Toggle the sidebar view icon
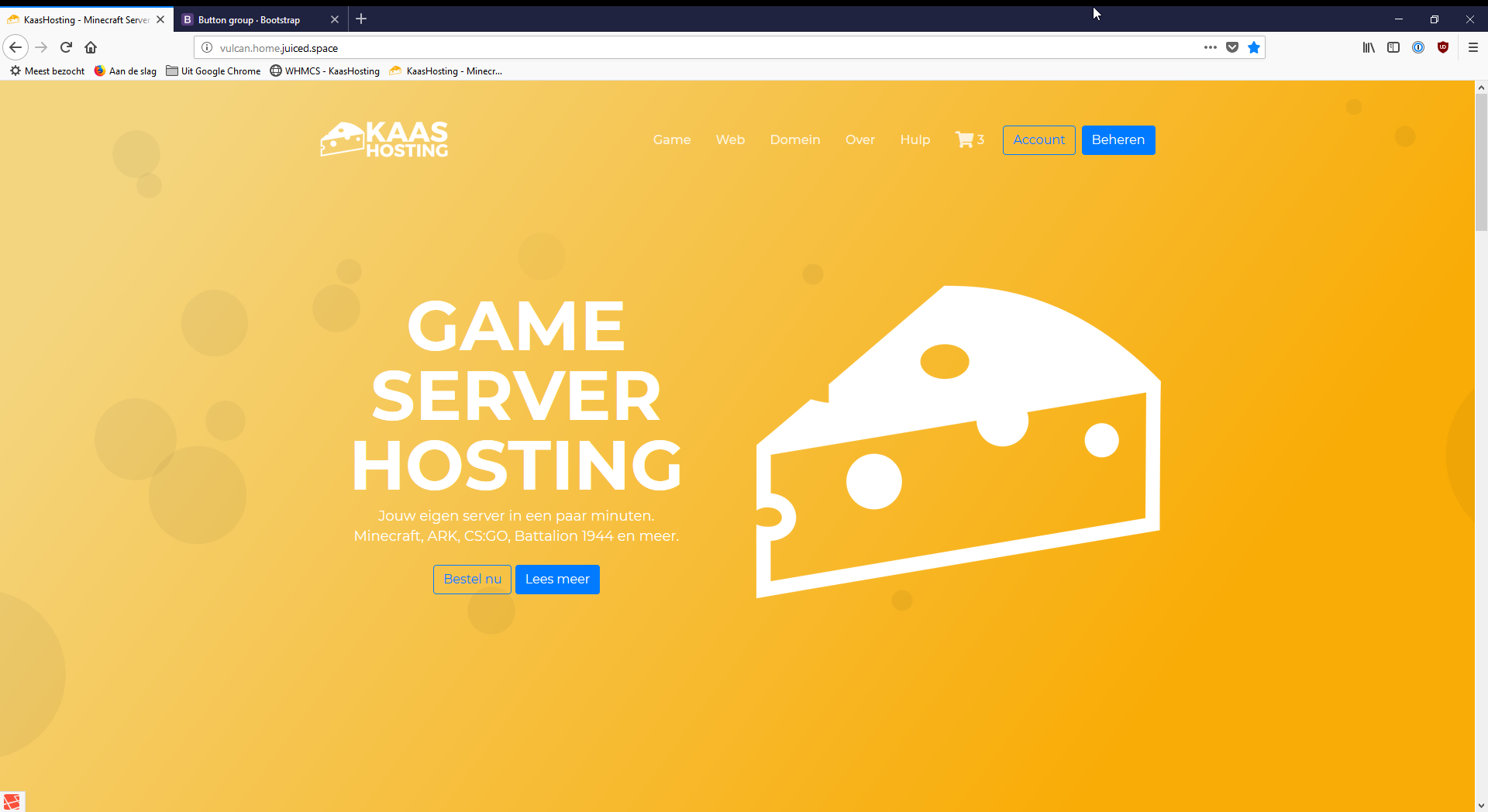 point(1393,47)
